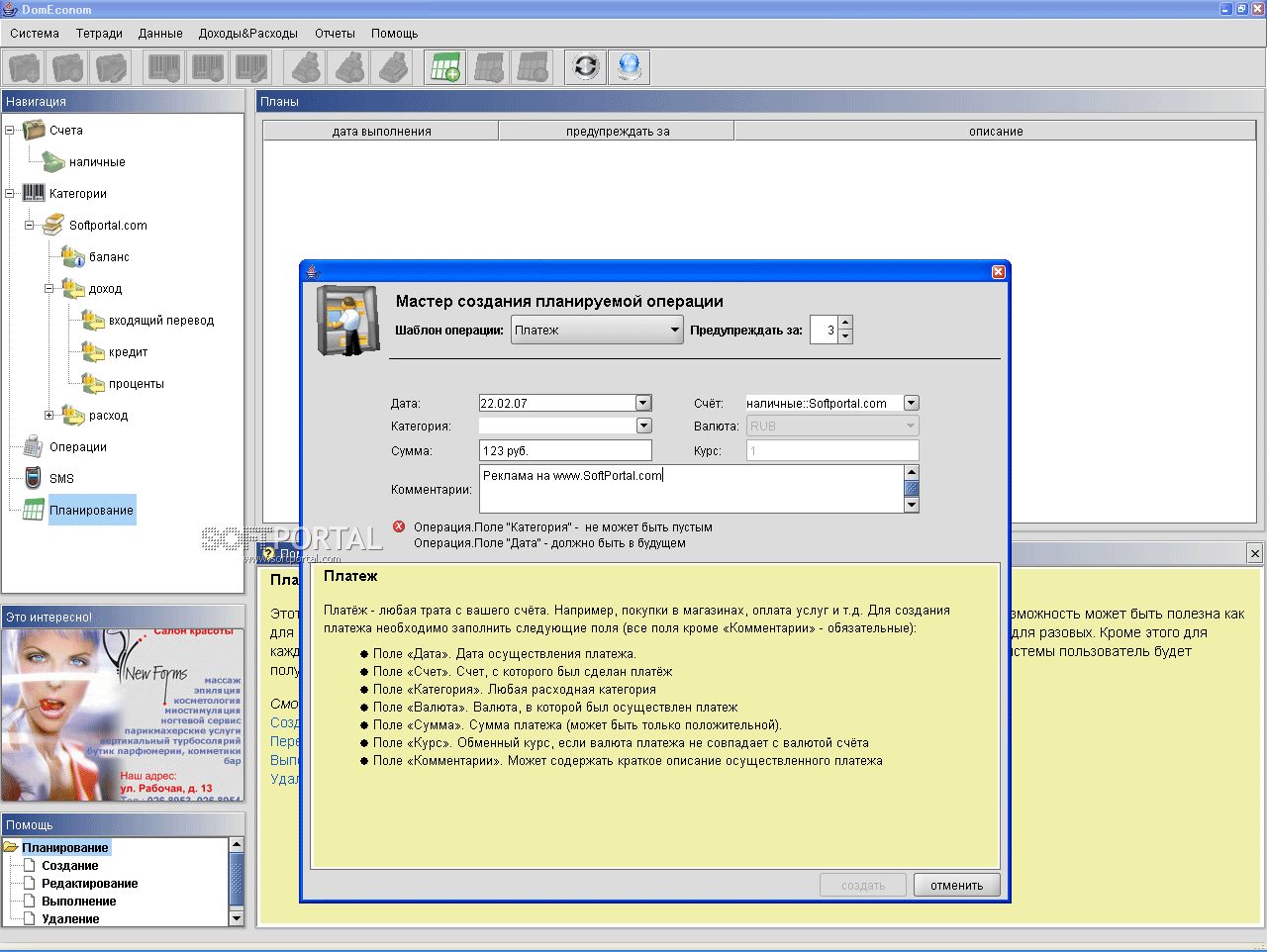Click the green add plan calendar icon
The height and width of the screenshot is (952, 1267).
[445, 67]
